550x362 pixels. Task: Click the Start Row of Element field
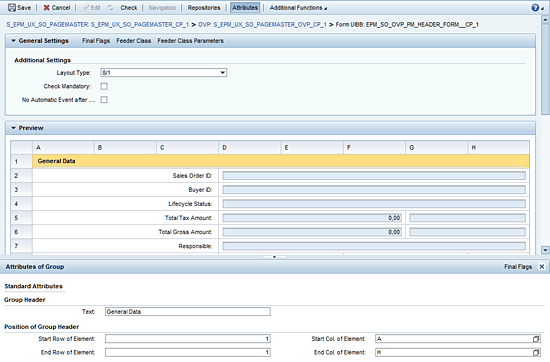pos(188,339)
